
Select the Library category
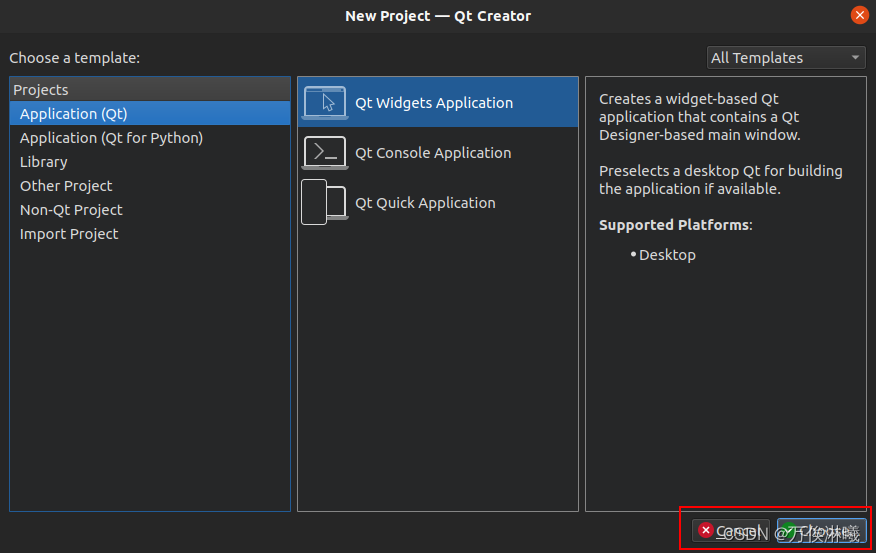tap(150, 161)
